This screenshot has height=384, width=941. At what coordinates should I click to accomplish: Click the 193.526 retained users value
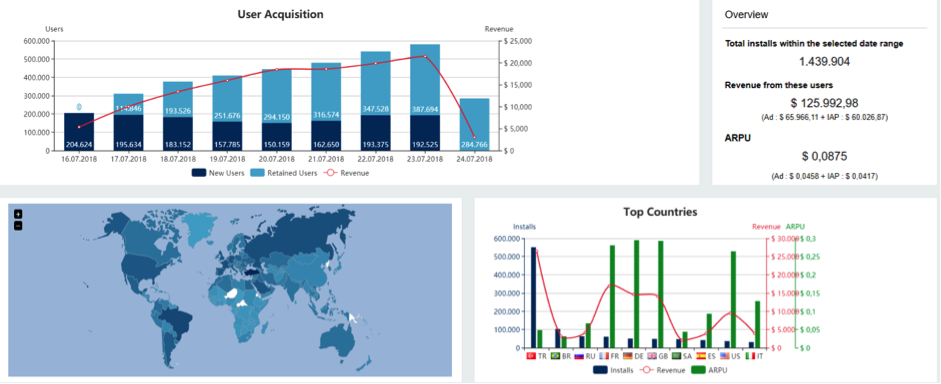coord(178,112)
